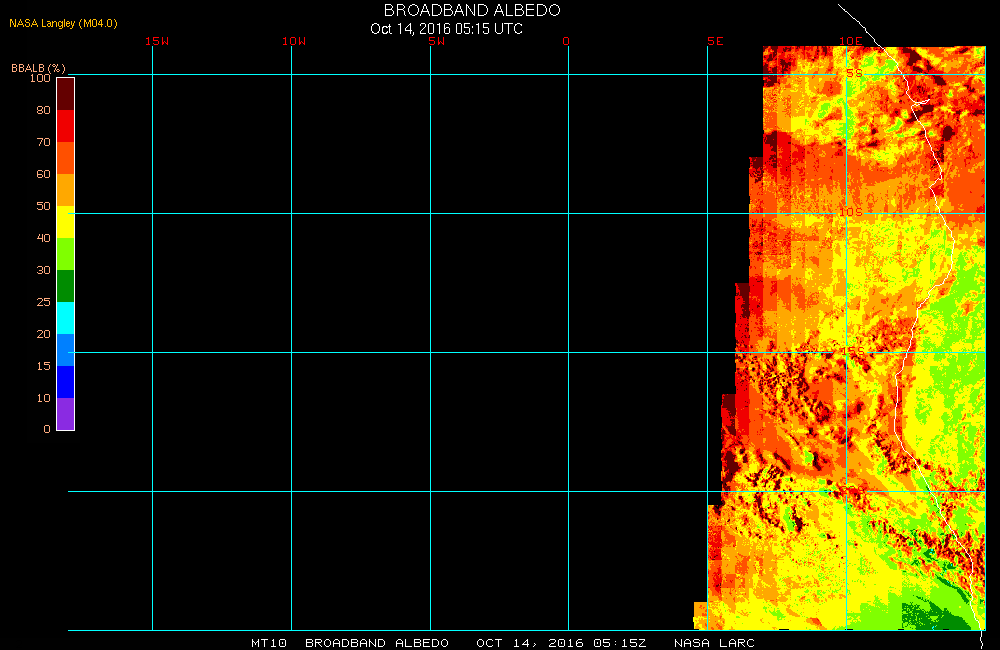Select the bright red 70-80% legend swatch
Viewport: 1000px width, 650px height.
pyautogui.click(x=65, y=126)
